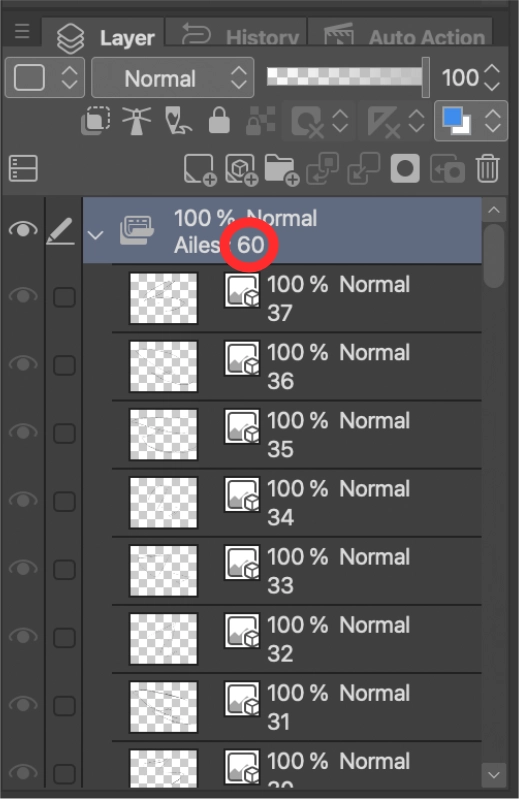Set as Reference Layer lighthouse icon
The width and height of the screenshot is (519, 799).
(136, 121)
